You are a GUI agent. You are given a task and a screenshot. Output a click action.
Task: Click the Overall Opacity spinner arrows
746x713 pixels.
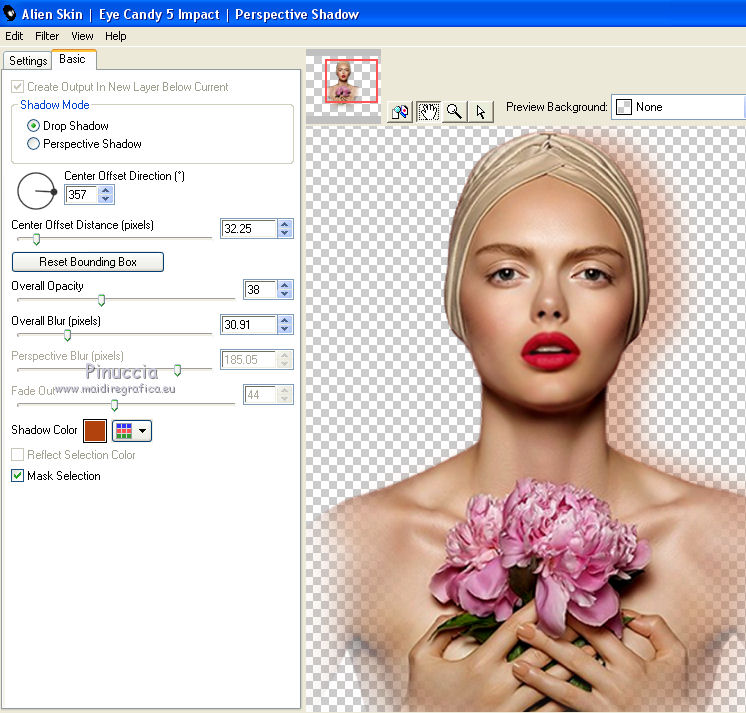[285, 290]
